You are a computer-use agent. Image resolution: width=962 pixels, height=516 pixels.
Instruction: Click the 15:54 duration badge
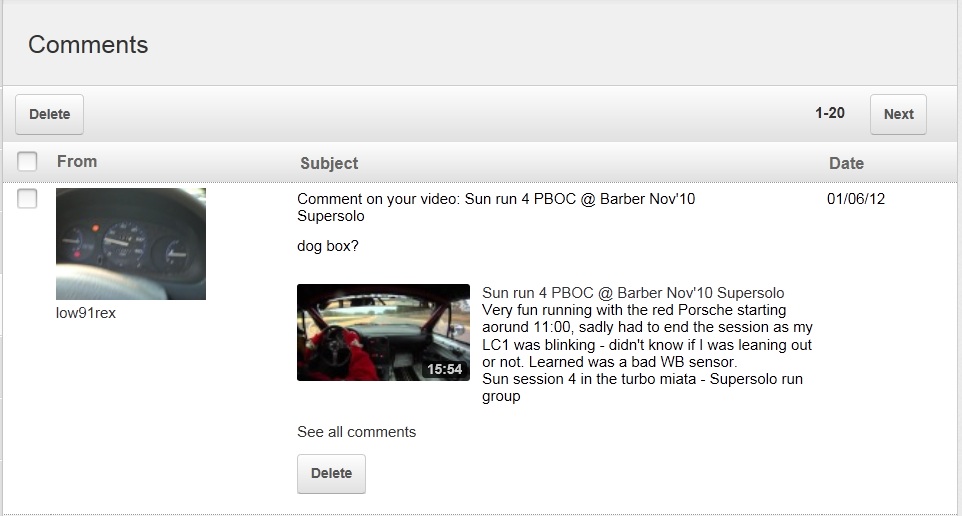point(444,369)
